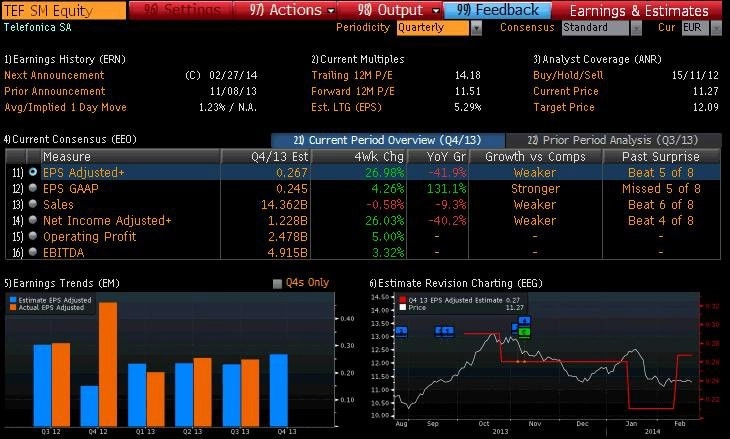Click the EPS GAAP YoY growth 131.1%
Image resolution: width=730 pixels, height=439 pixels.
tap(447, 189)
